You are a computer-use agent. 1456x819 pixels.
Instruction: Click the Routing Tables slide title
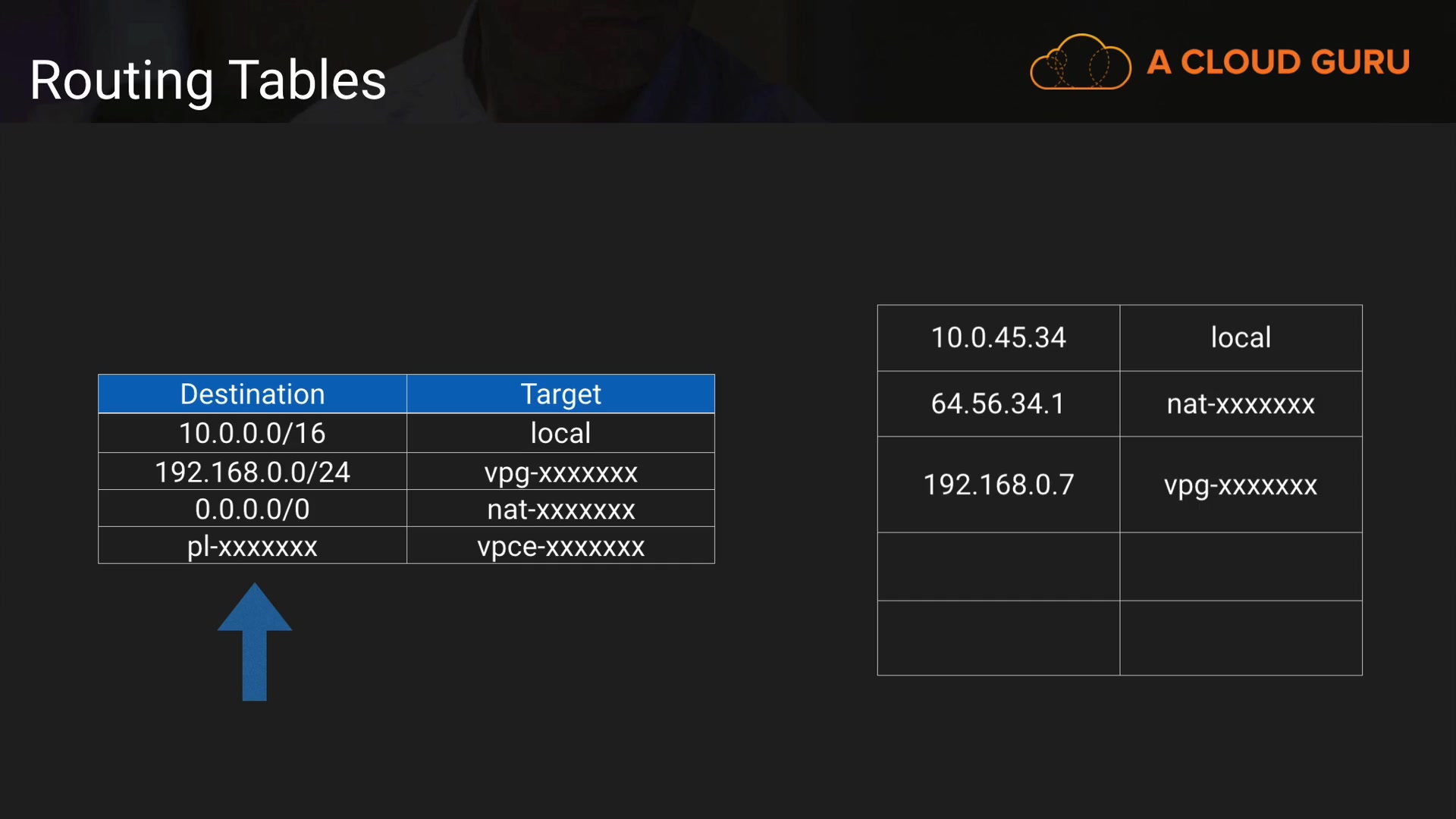[208, 80]
